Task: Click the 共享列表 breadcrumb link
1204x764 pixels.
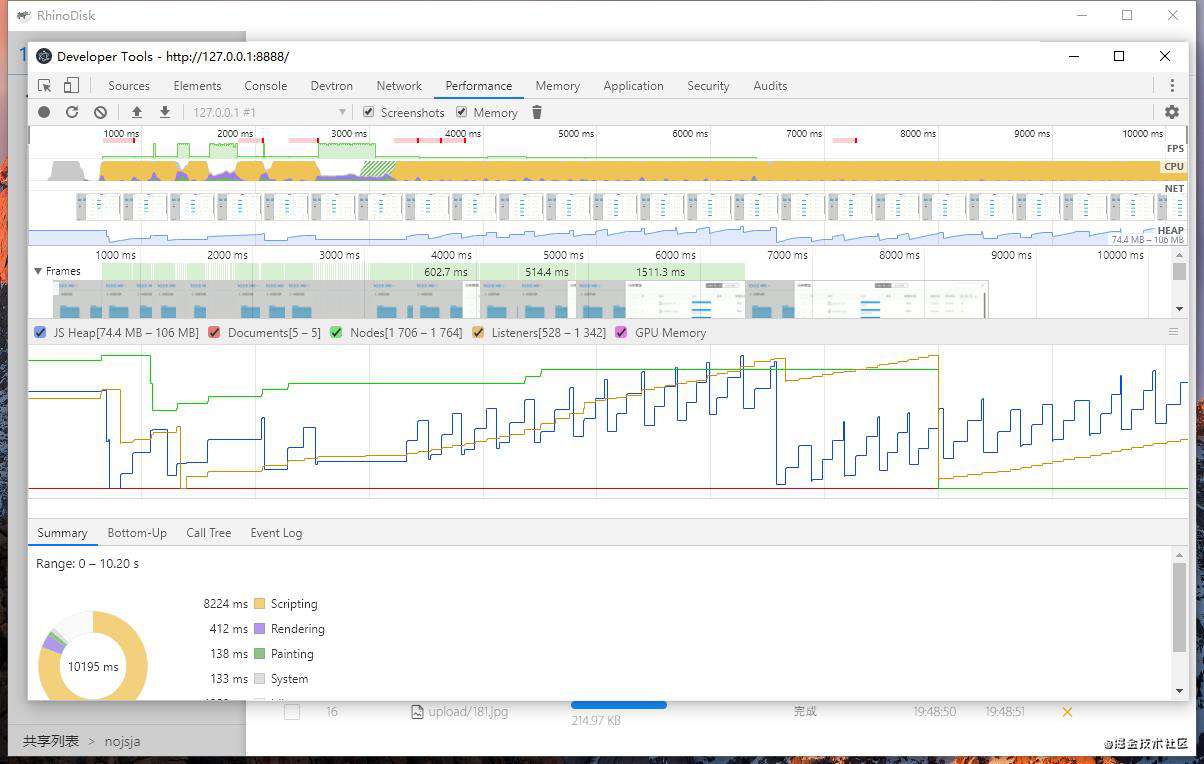Action: (51, 741)
